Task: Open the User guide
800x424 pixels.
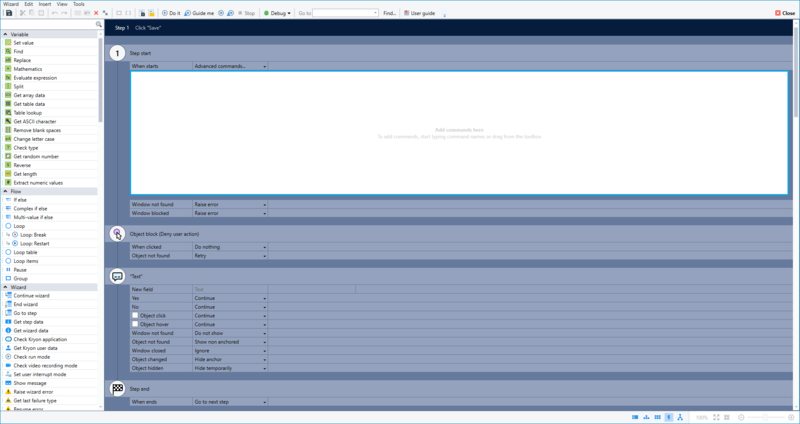Action: pos(419,13)
